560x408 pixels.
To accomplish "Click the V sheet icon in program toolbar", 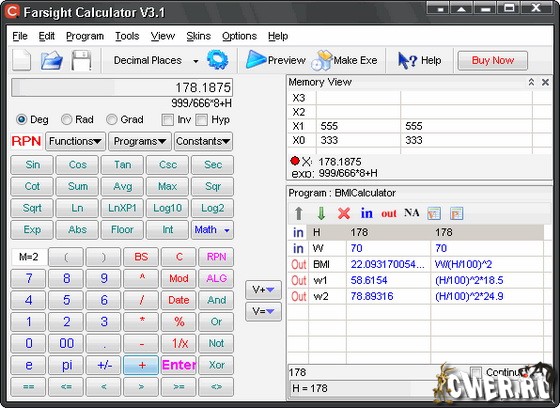I will [434, 213].
